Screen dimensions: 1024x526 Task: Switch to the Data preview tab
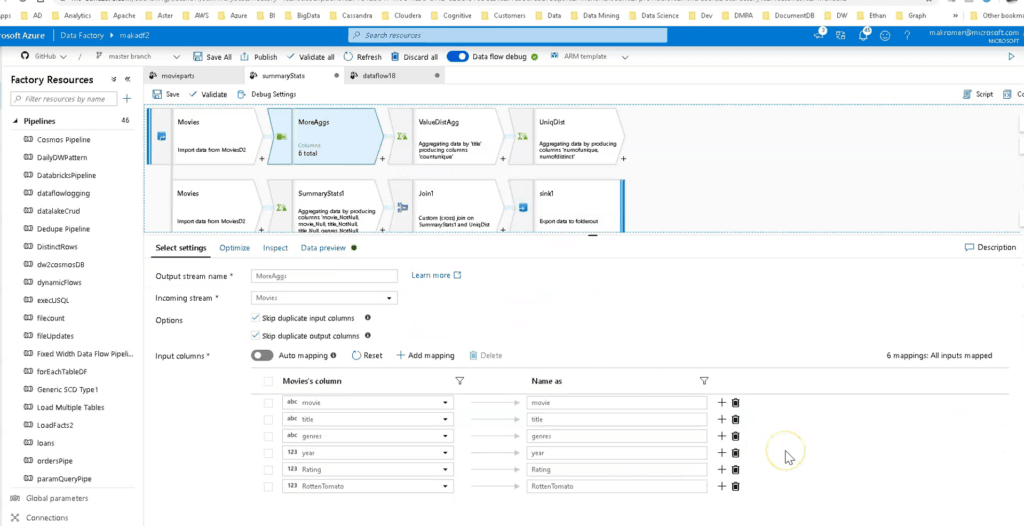point(323,248)
